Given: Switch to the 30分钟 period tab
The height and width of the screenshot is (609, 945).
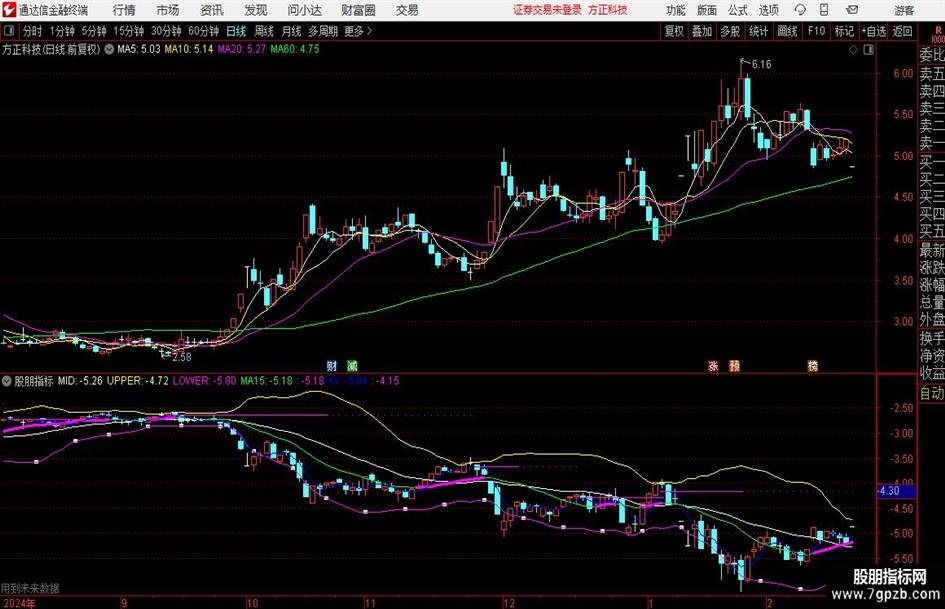Looking at the screenshot, I should (166, 31).
